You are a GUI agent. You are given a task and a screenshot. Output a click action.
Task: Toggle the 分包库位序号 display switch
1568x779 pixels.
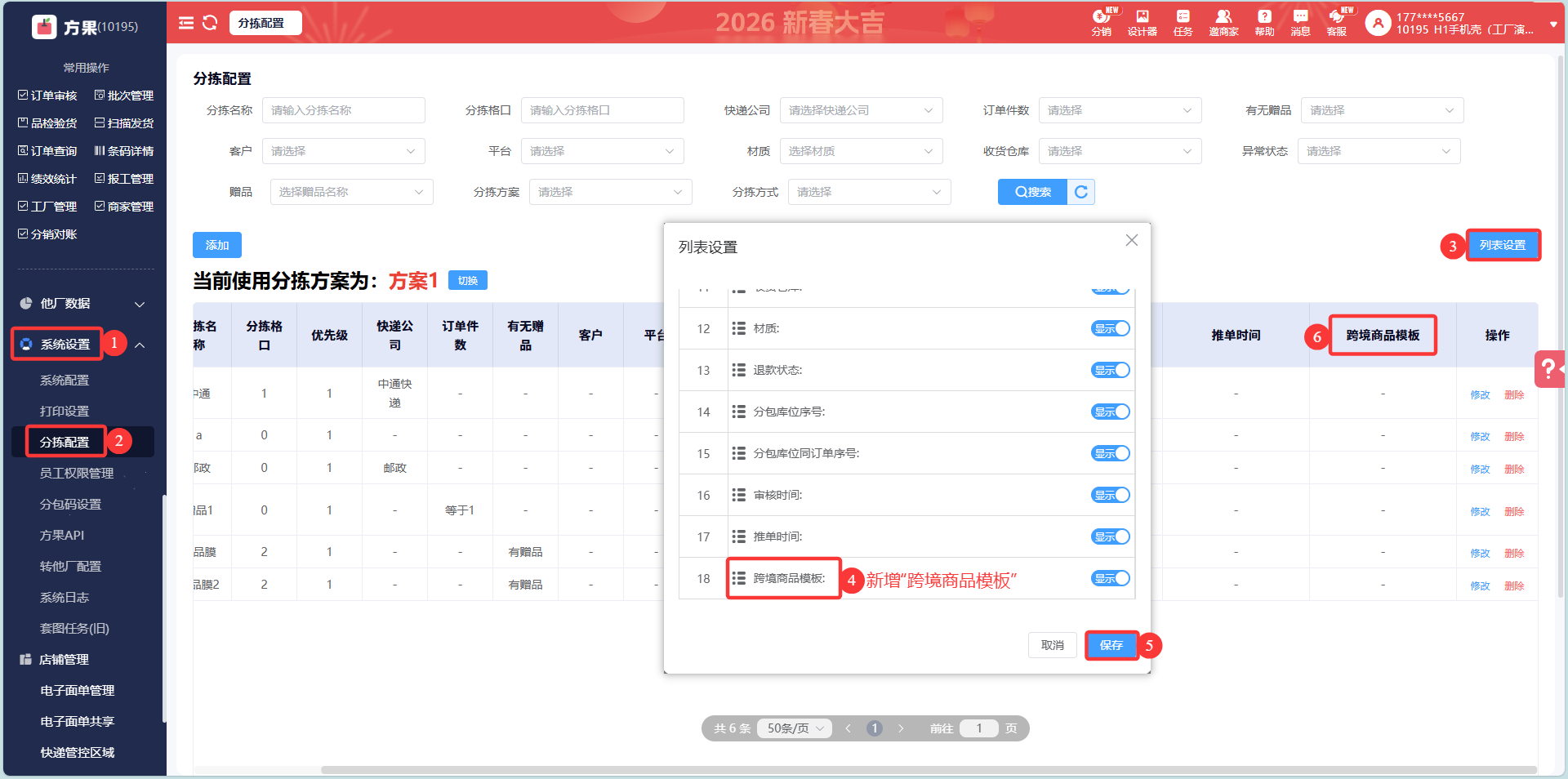pos(1111,412)
